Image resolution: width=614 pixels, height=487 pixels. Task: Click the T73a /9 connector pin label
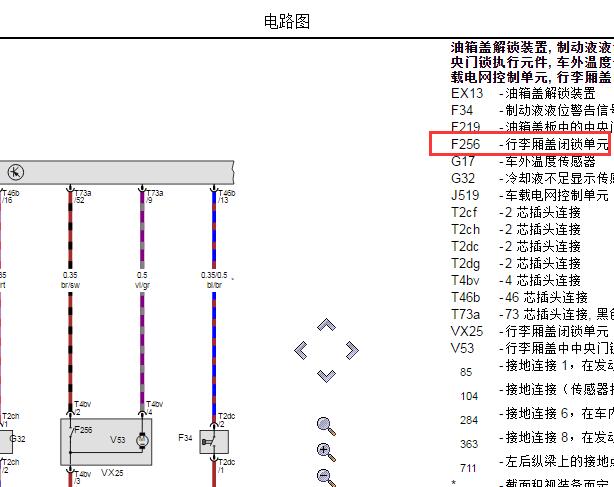pyautogui.click(x=155, y=197)
